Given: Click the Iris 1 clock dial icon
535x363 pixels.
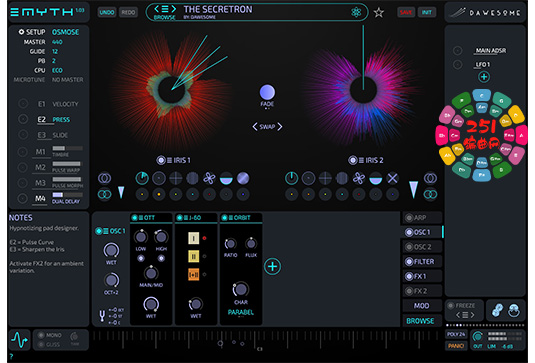Looking at the screenshot, I should (142, 178).
